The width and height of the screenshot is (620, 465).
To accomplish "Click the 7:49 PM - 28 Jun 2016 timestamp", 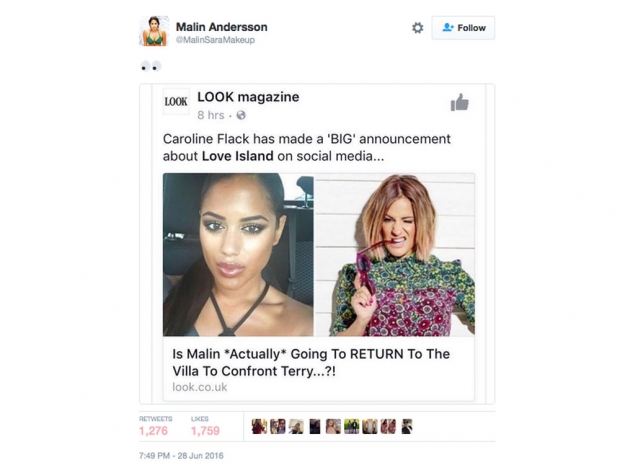I will [x=181, y=456].
